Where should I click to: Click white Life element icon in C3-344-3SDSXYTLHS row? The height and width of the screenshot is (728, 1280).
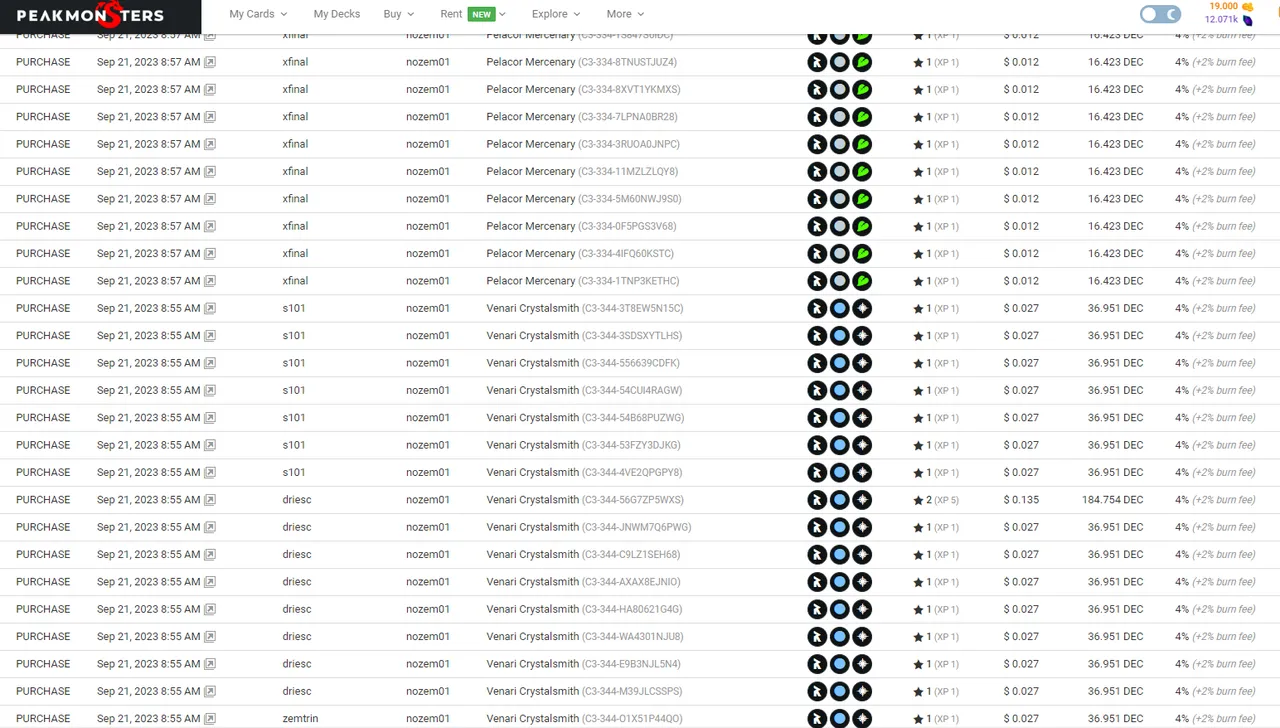(862, 336)
